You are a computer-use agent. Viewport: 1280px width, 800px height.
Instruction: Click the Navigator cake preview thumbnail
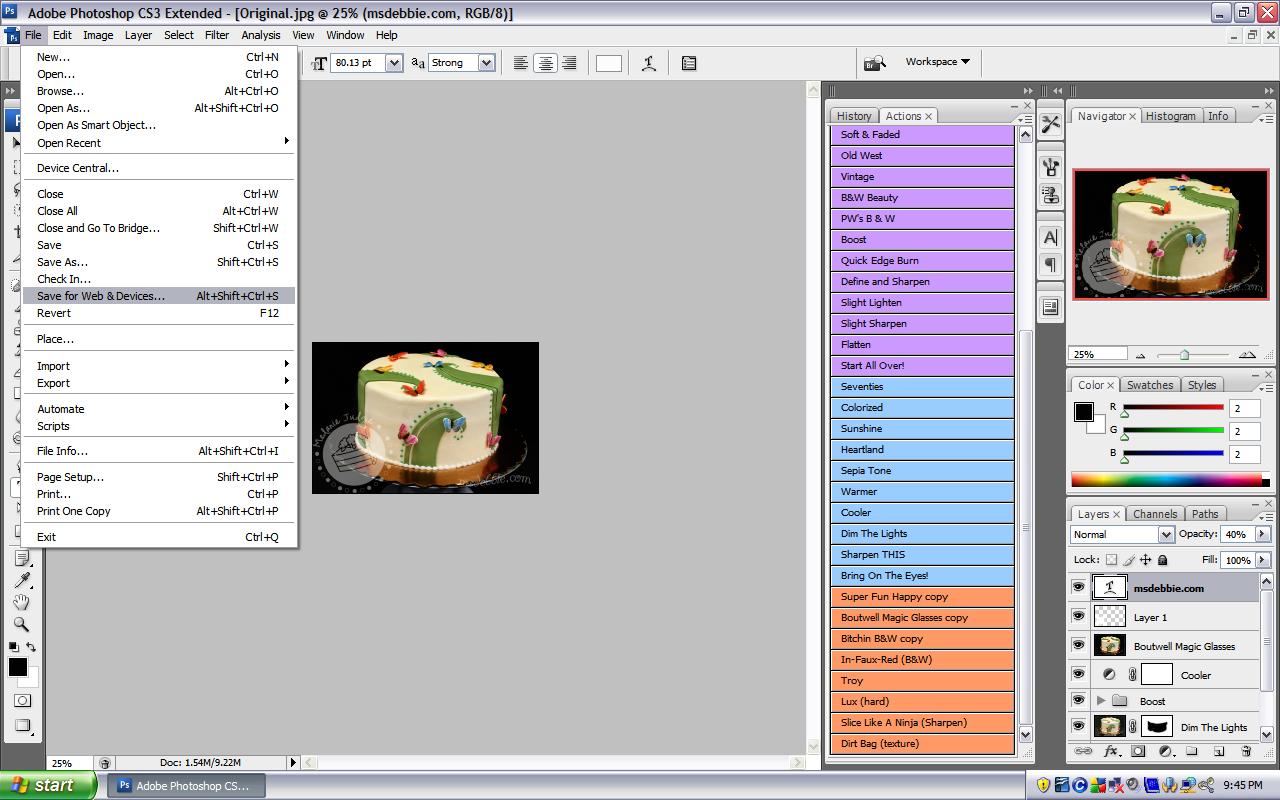click(1170, 233)
